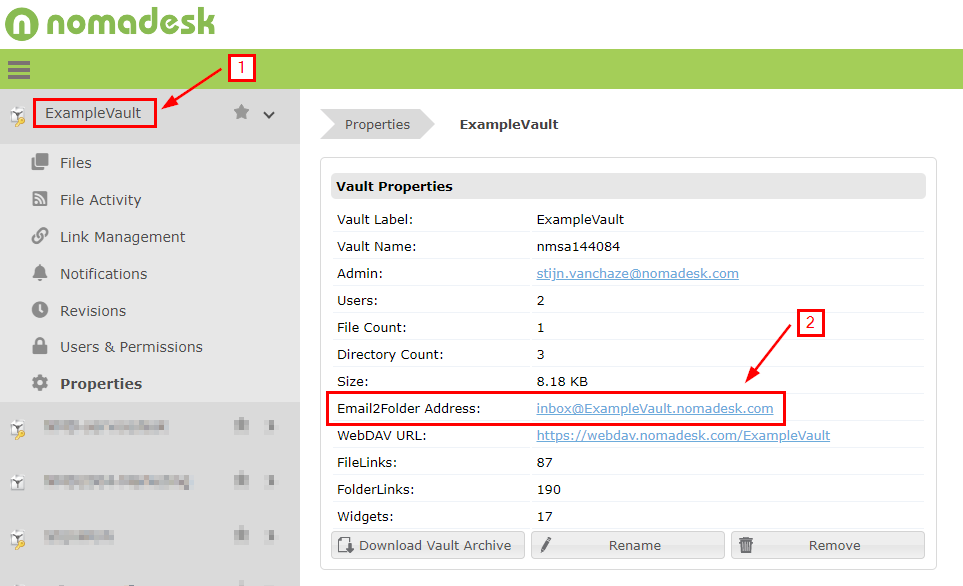
Task: Click the Users value 2
Action: pyautogui.click(x=540, y=300)
